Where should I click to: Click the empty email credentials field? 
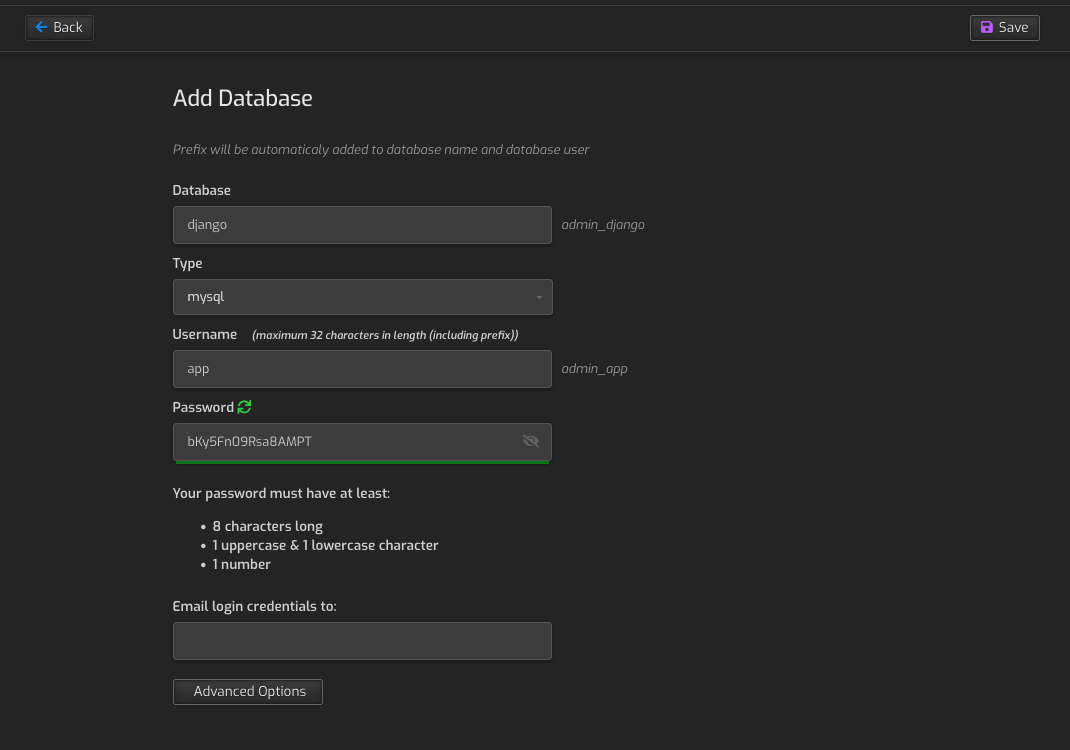coord(362,641)
